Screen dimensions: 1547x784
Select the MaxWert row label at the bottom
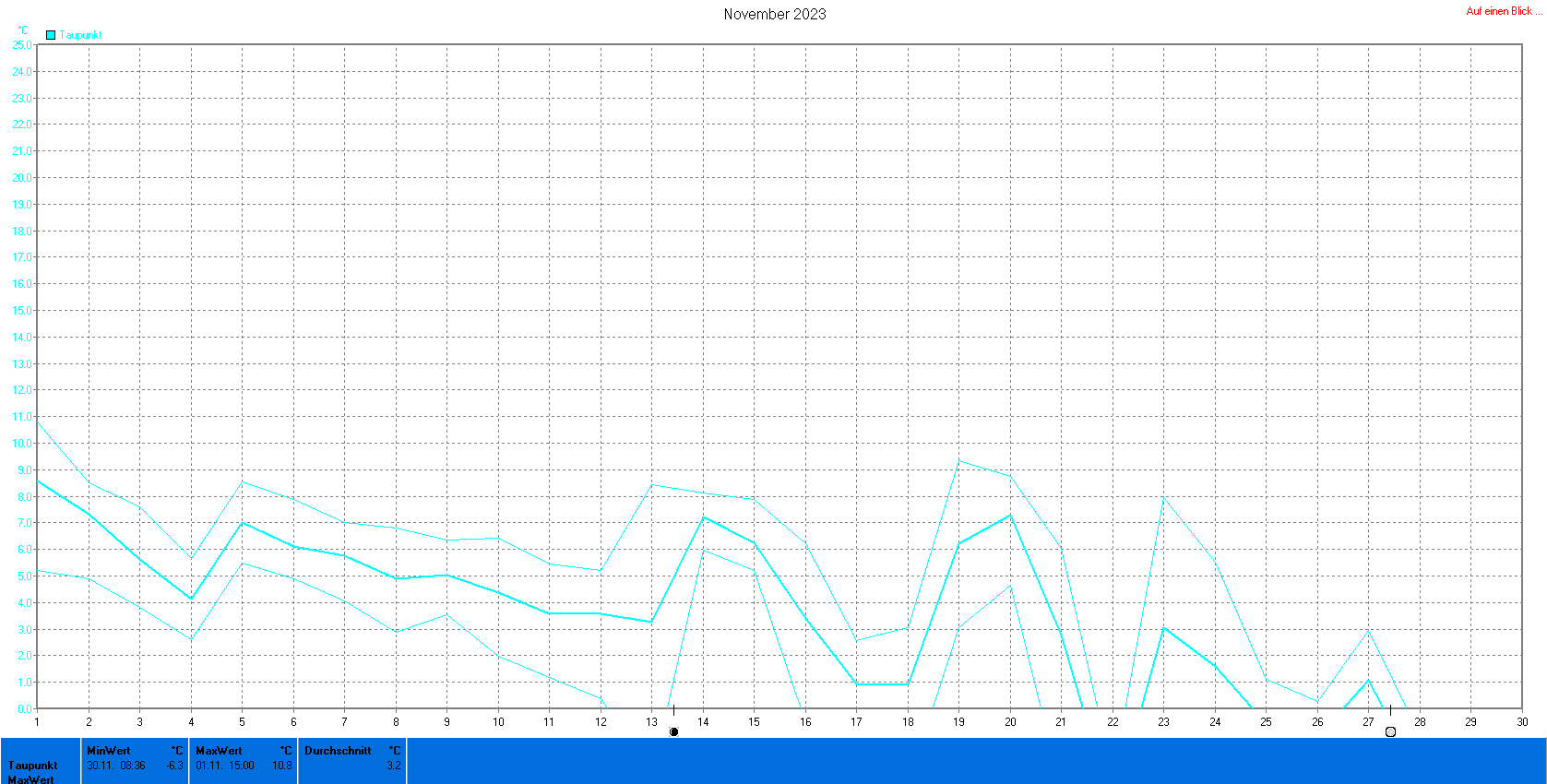tap(30, 779)
